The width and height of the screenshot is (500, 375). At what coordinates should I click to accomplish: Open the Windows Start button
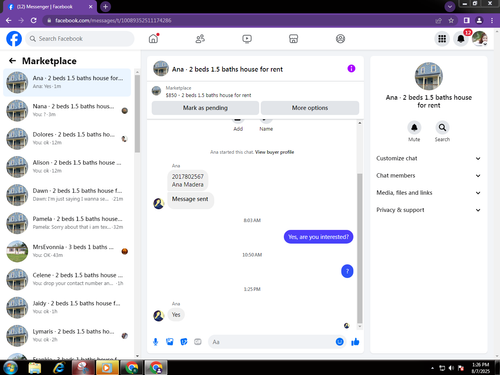[x=10, y=368]
